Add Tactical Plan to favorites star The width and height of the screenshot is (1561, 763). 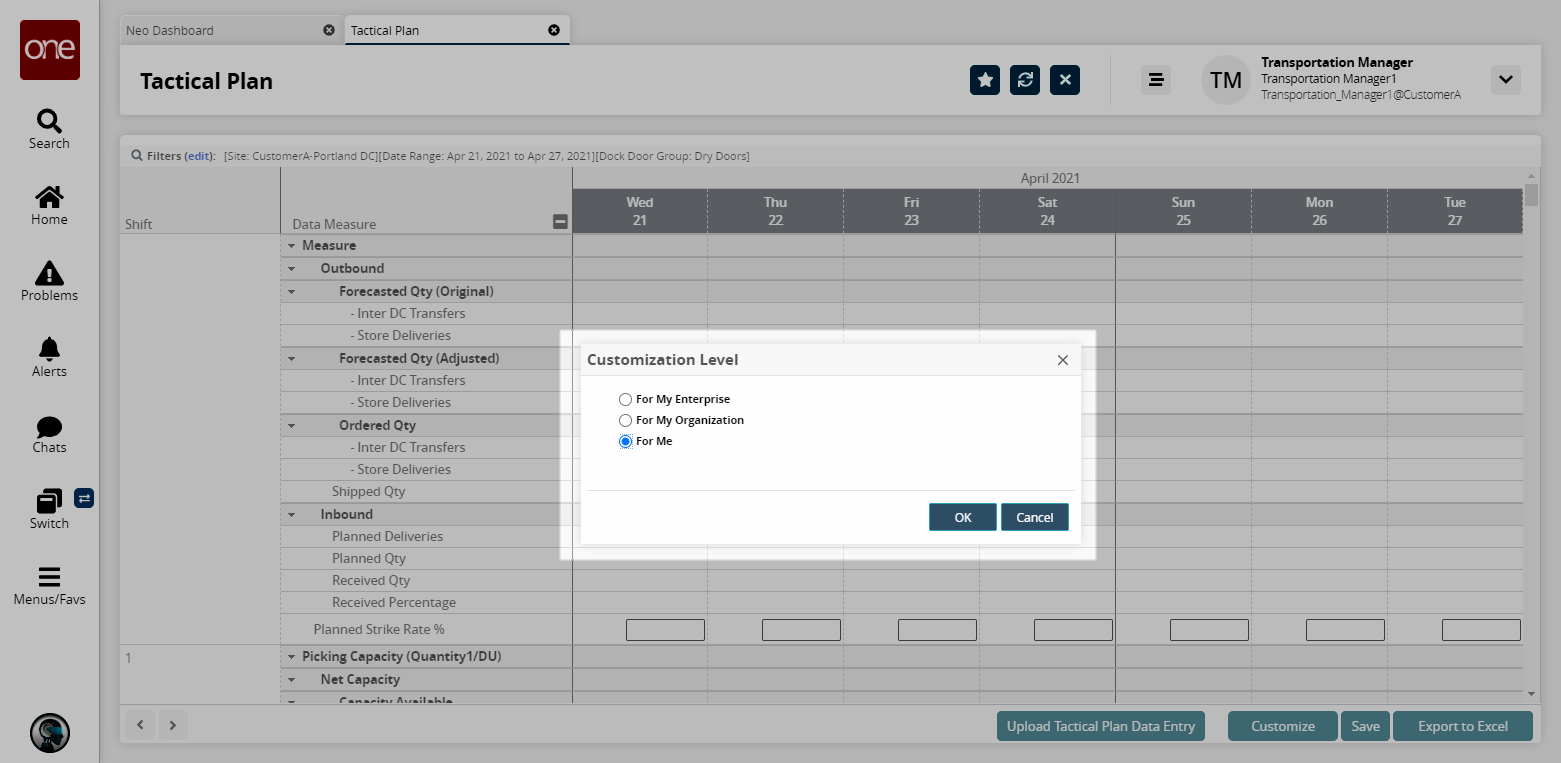[985, 80]
